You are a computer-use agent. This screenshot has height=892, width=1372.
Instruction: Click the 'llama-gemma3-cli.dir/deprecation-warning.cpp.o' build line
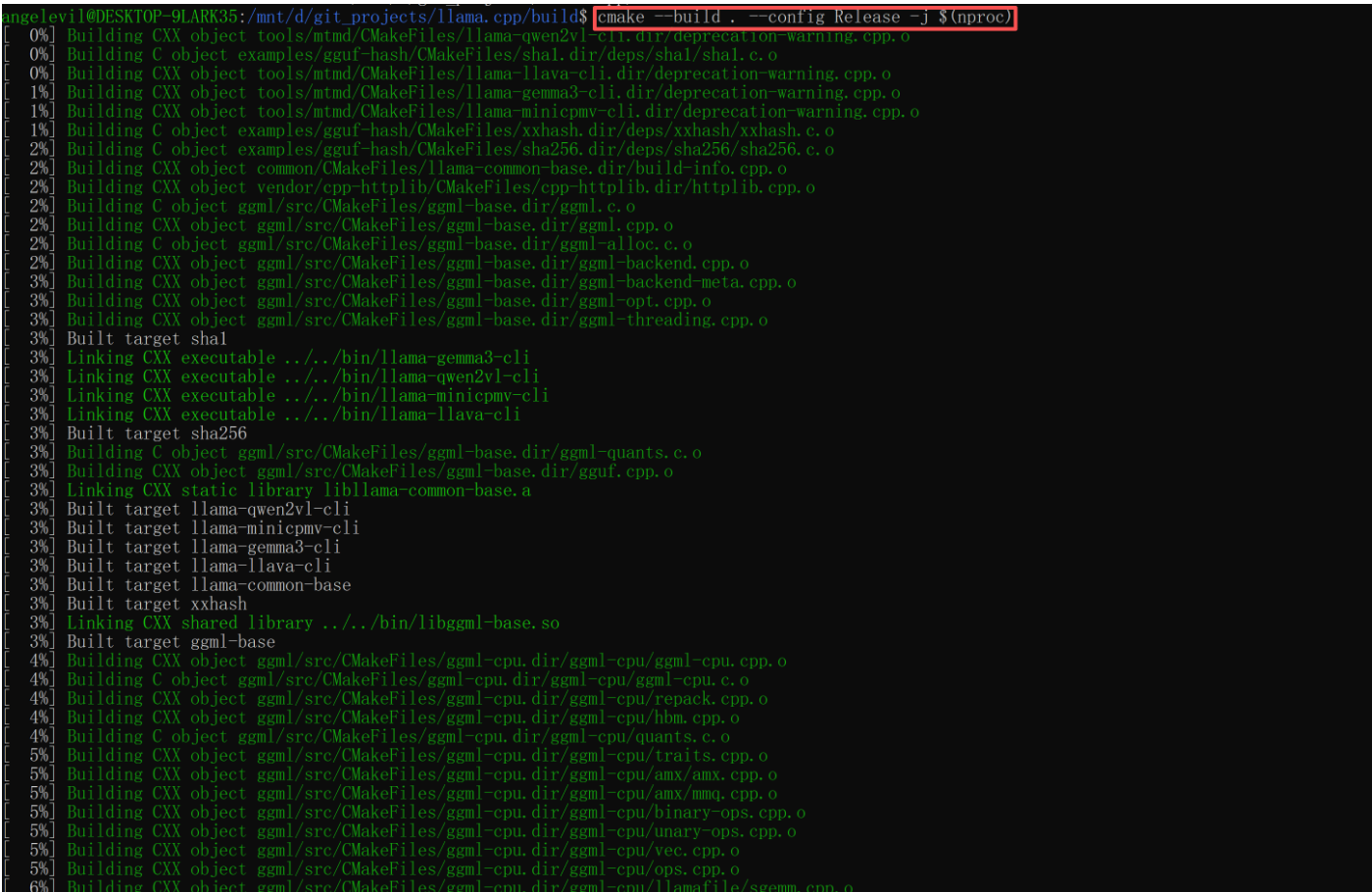[452, 93]
